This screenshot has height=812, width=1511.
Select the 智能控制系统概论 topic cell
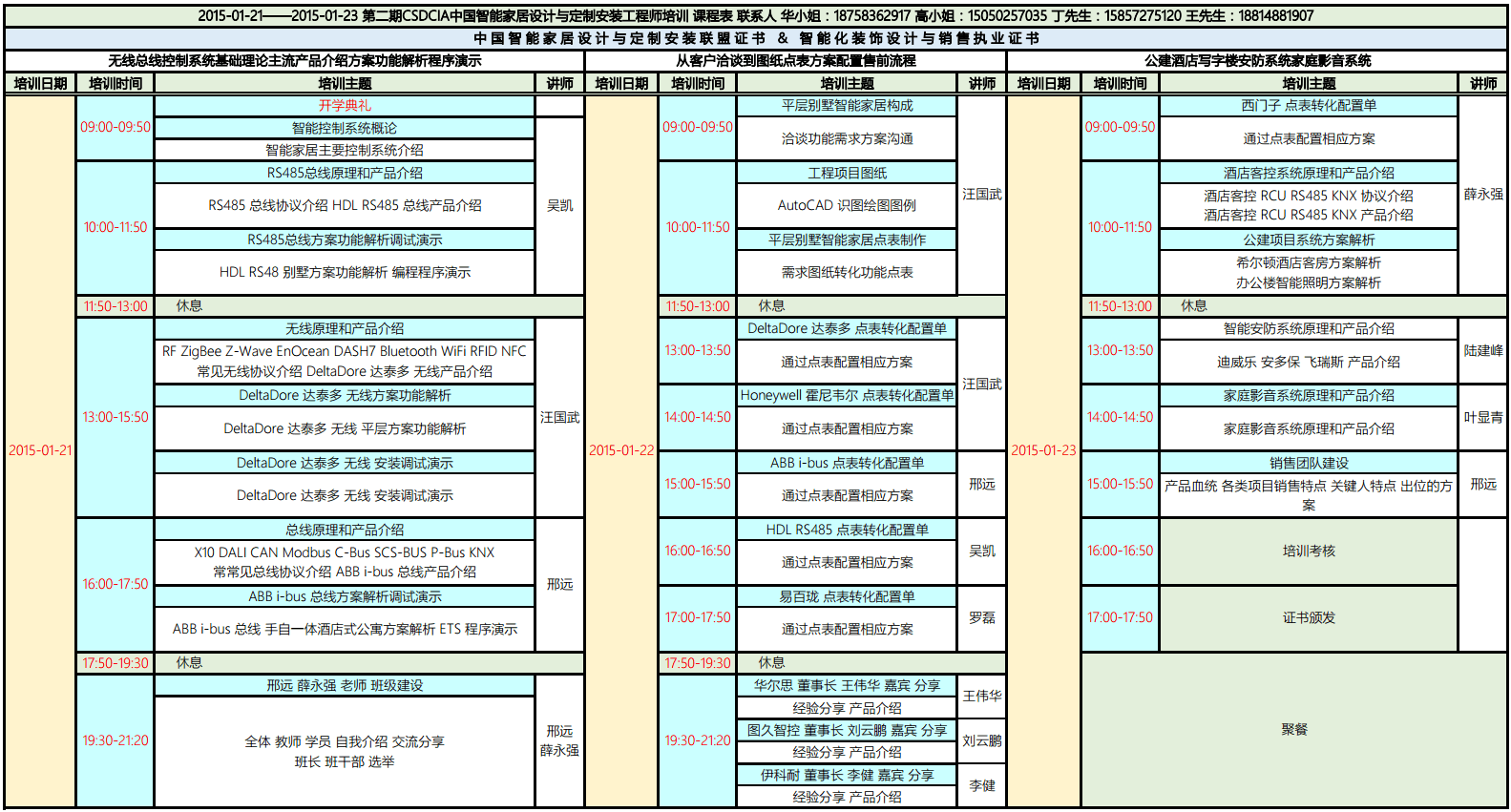click(345, 128)
